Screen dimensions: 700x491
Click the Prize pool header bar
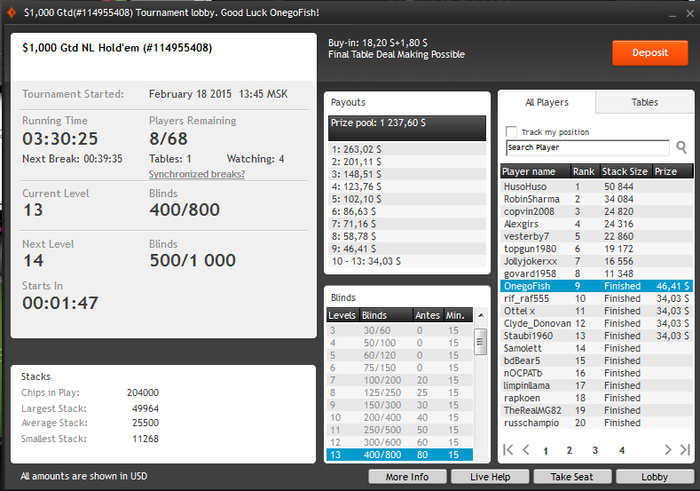(407, 128)
